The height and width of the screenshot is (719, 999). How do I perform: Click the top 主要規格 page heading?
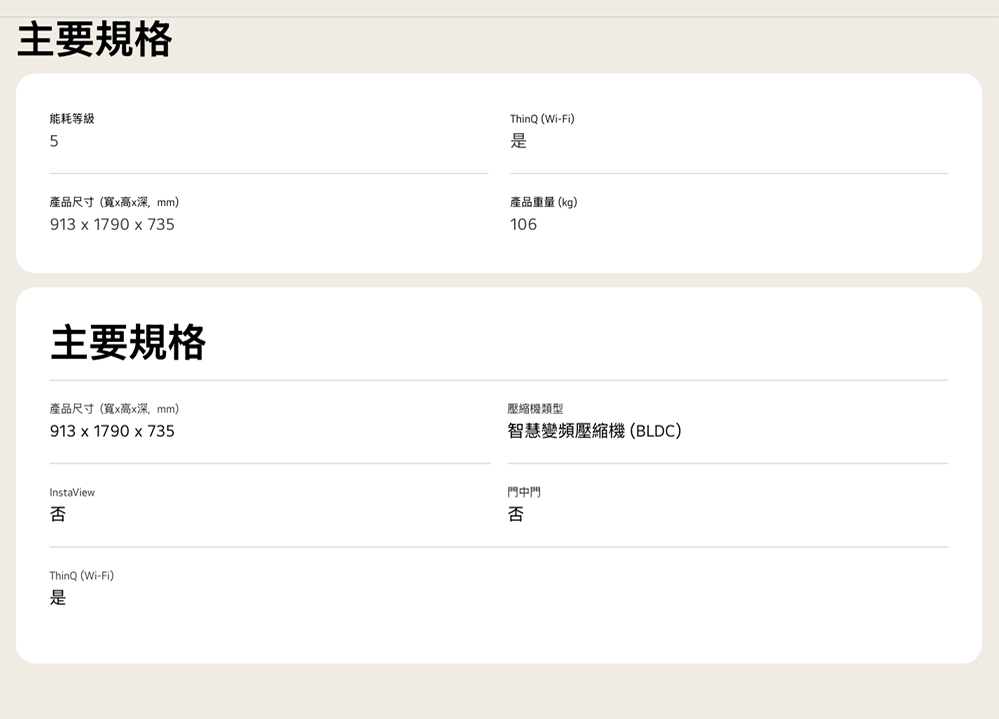point(95,40)
